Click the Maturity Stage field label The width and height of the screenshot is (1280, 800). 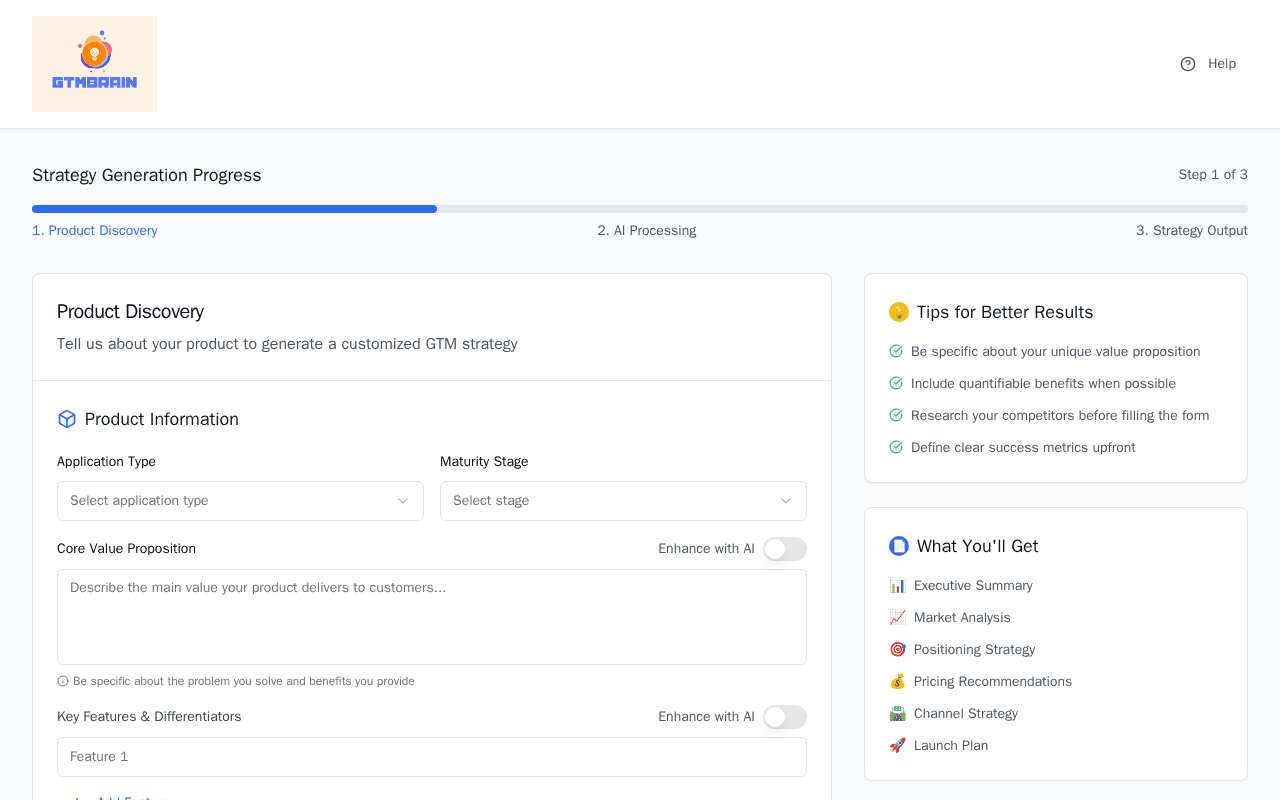(484, 462)
